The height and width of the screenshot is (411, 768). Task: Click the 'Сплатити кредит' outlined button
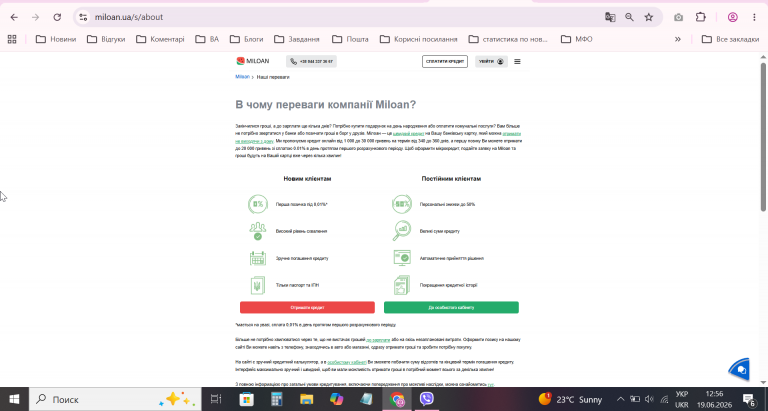[x=445, y=61]
